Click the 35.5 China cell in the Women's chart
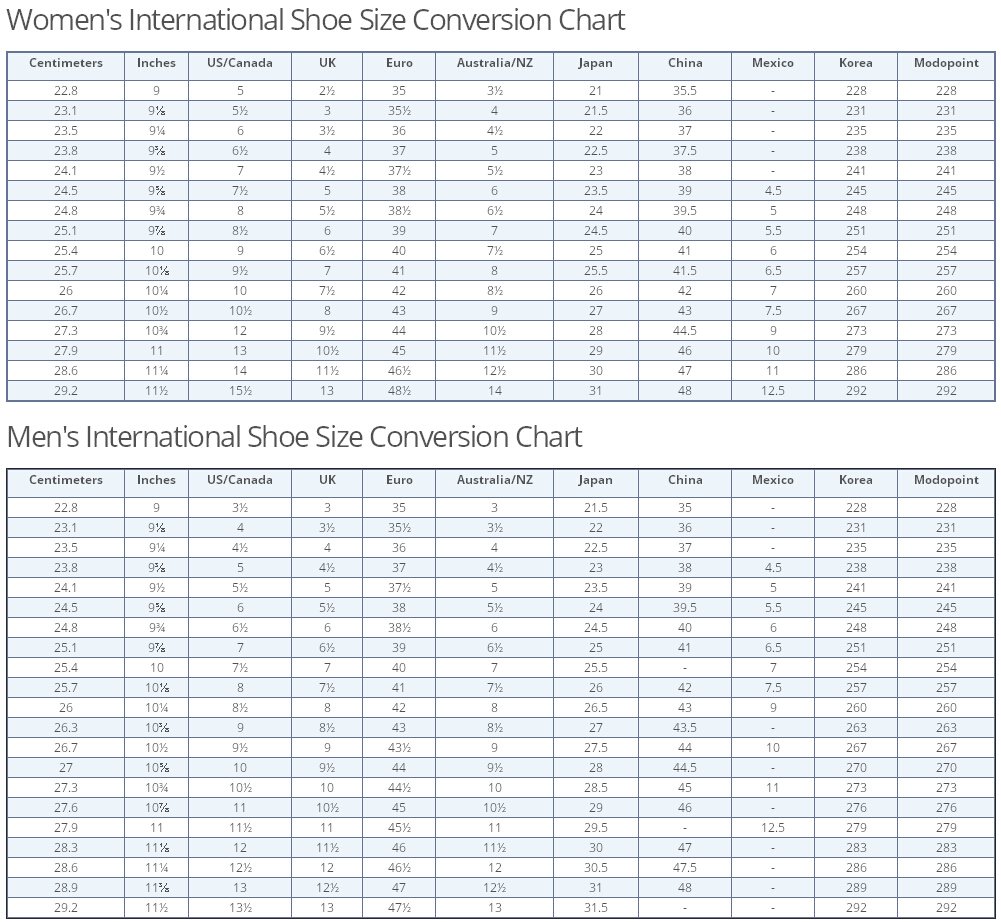Image resolution: width=1001 pixels, height=922 pixels. click(x=685, y=90)
